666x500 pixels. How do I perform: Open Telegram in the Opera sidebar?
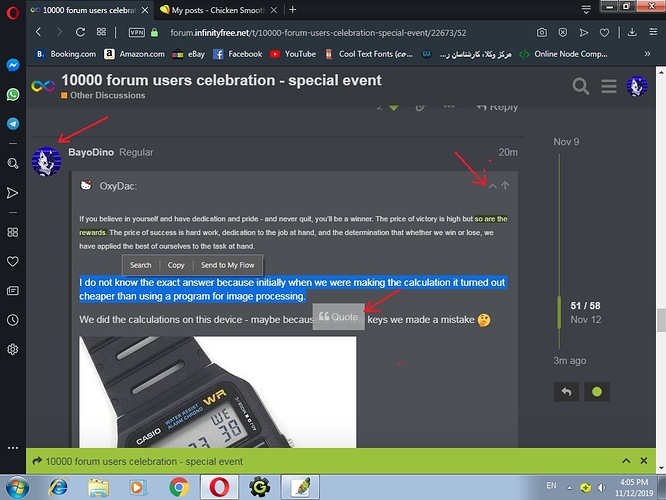(13, 124)
